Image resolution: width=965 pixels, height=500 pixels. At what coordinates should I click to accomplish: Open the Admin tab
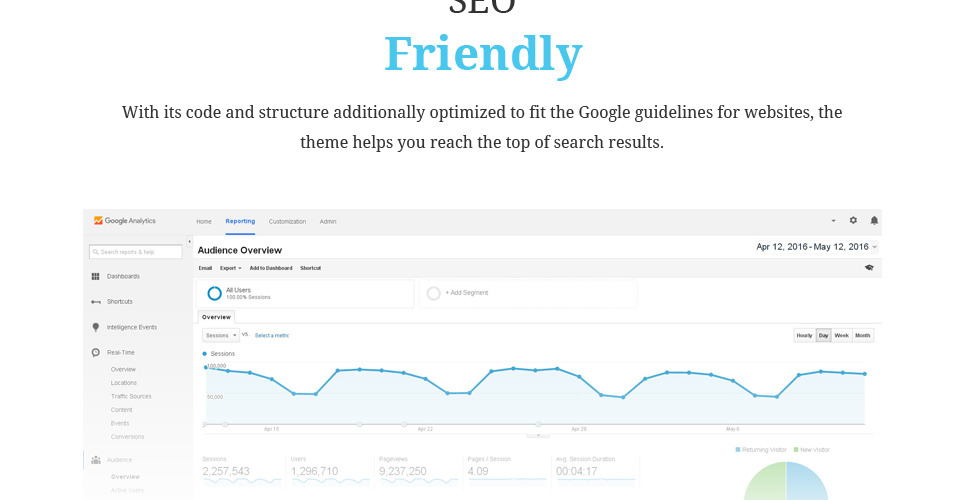[328, 221]
